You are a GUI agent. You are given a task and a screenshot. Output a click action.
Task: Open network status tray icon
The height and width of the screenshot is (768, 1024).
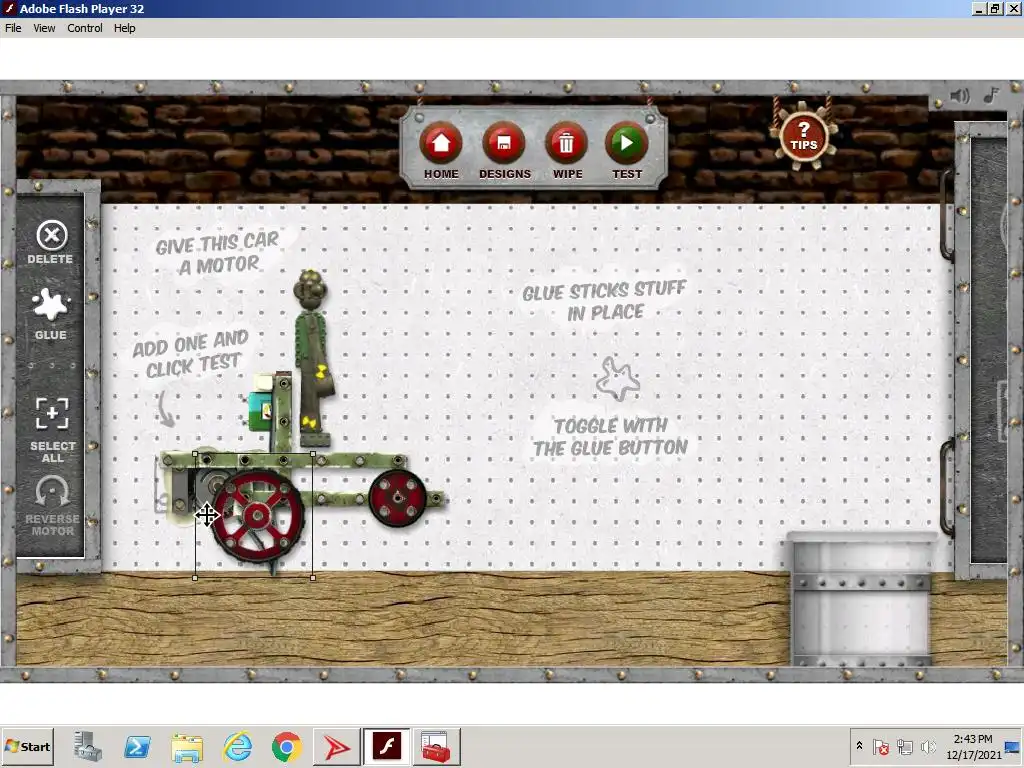point(904,746)
